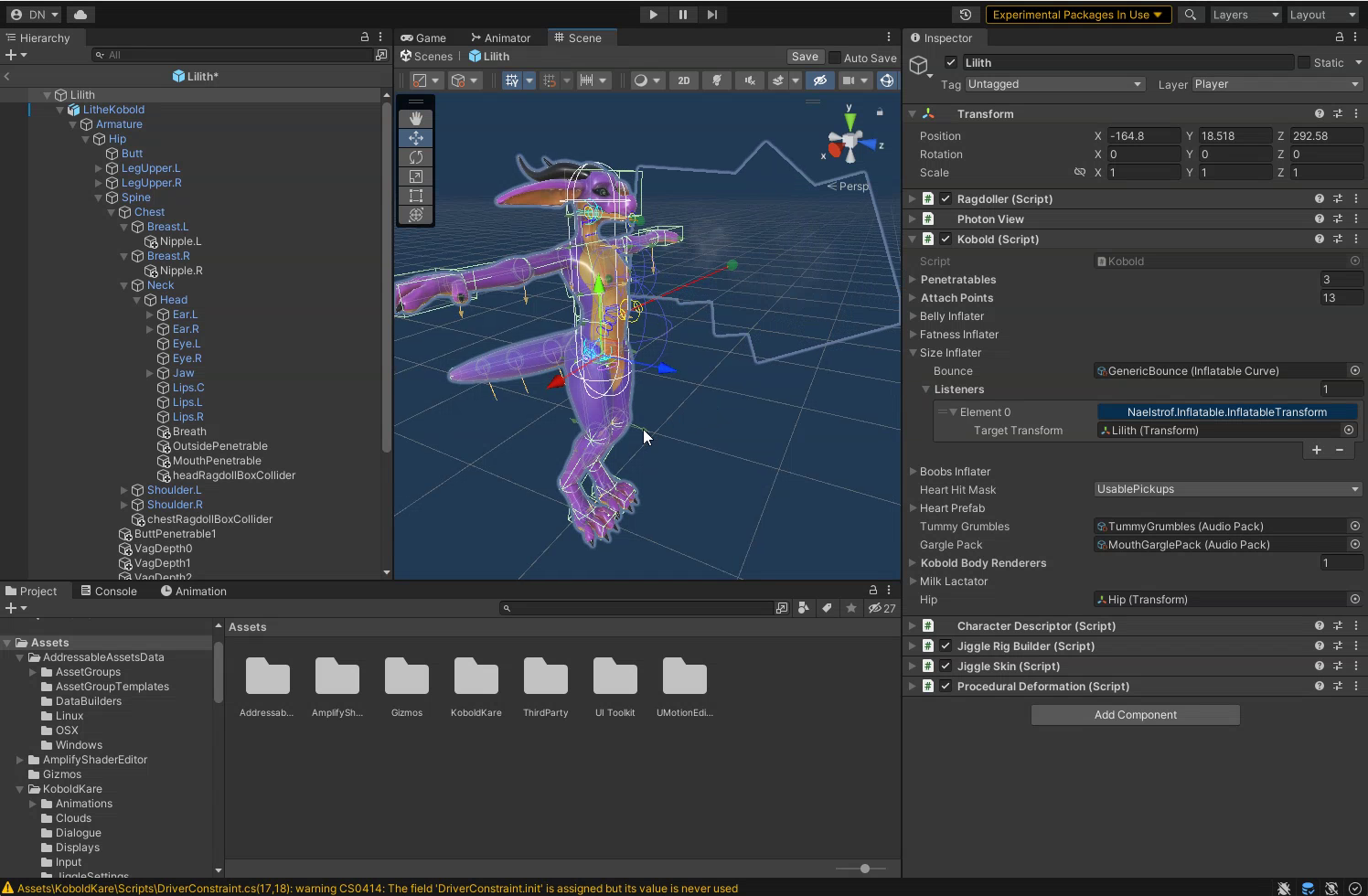The width and height of the screenshot is (1368, 896).
Task: Click search by type icon in Project
Action: (803, 608)
